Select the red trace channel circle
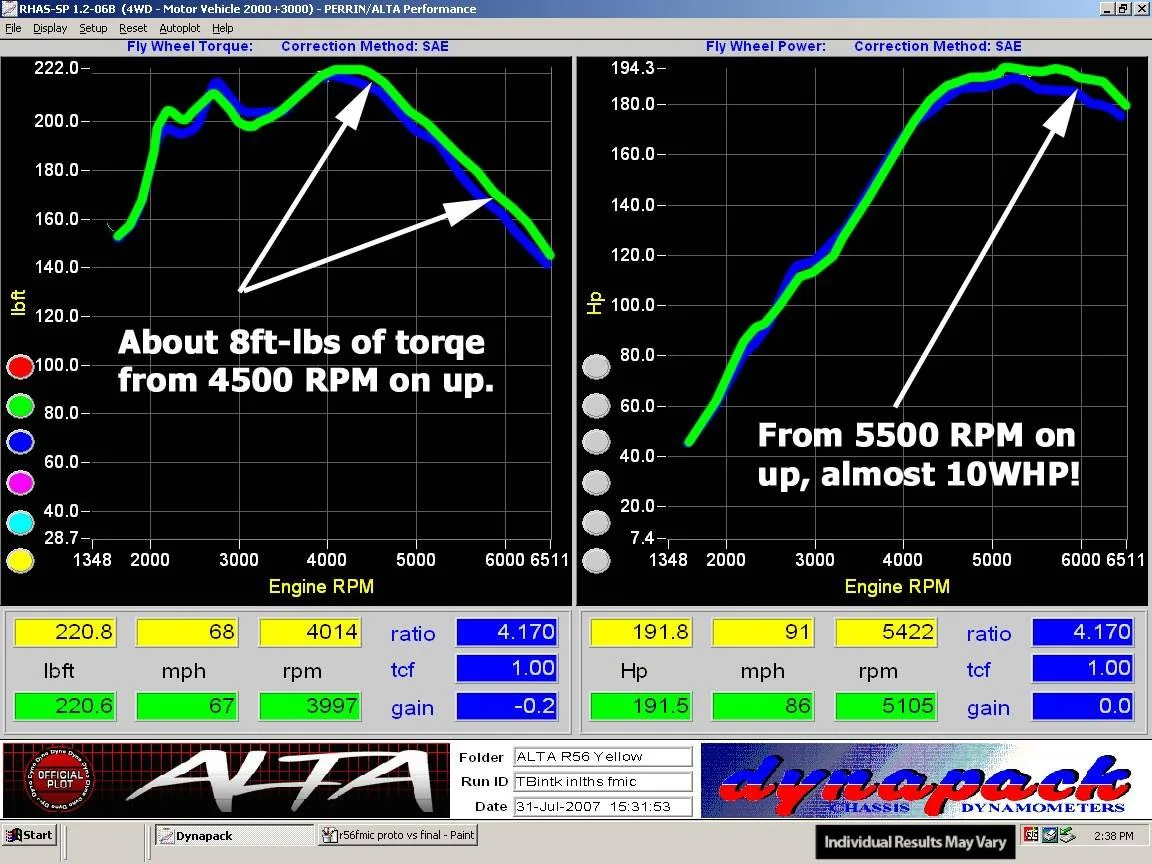Viewport: 1152px width, 864px height. point(20,364)
